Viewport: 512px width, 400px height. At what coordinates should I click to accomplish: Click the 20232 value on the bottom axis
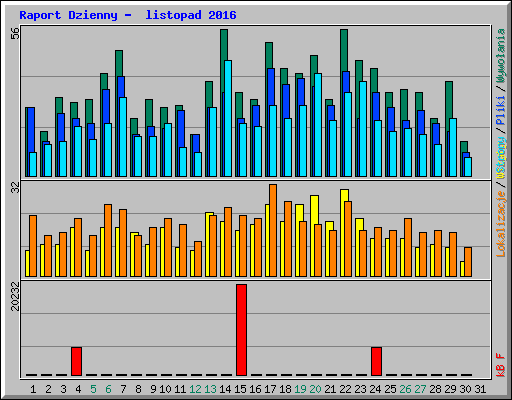coord(15,297)
